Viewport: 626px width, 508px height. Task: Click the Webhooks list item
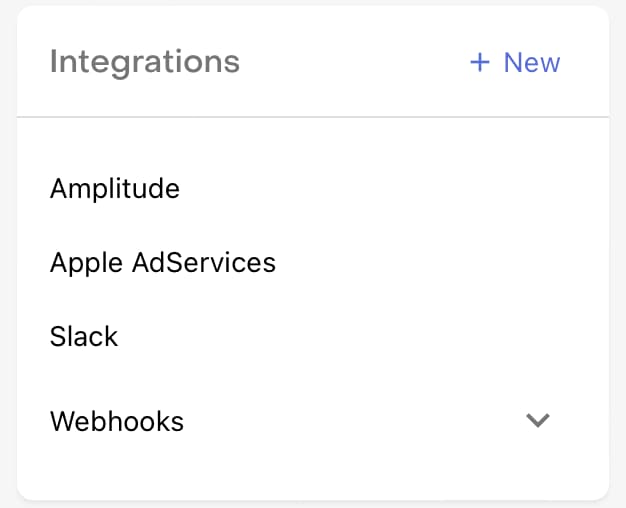coord(117,421)
